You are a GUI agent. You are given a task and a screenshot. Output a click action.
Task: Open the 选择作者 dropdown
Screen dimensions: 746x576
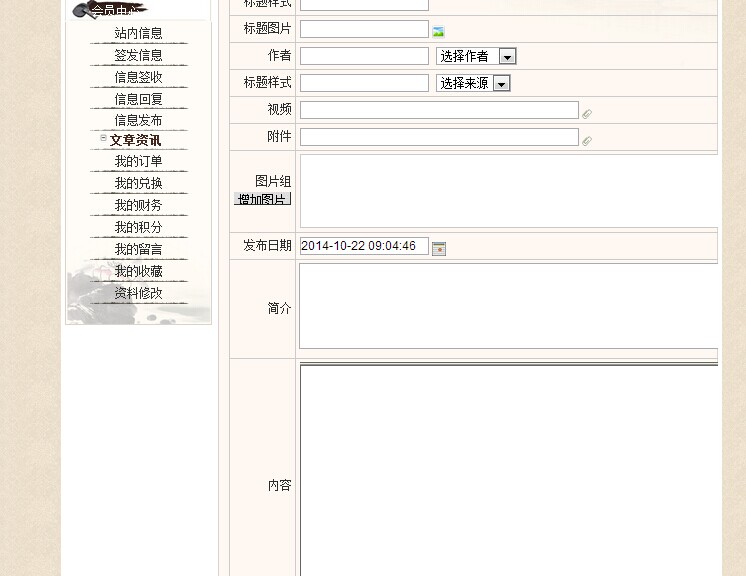[x=476, y=57]
